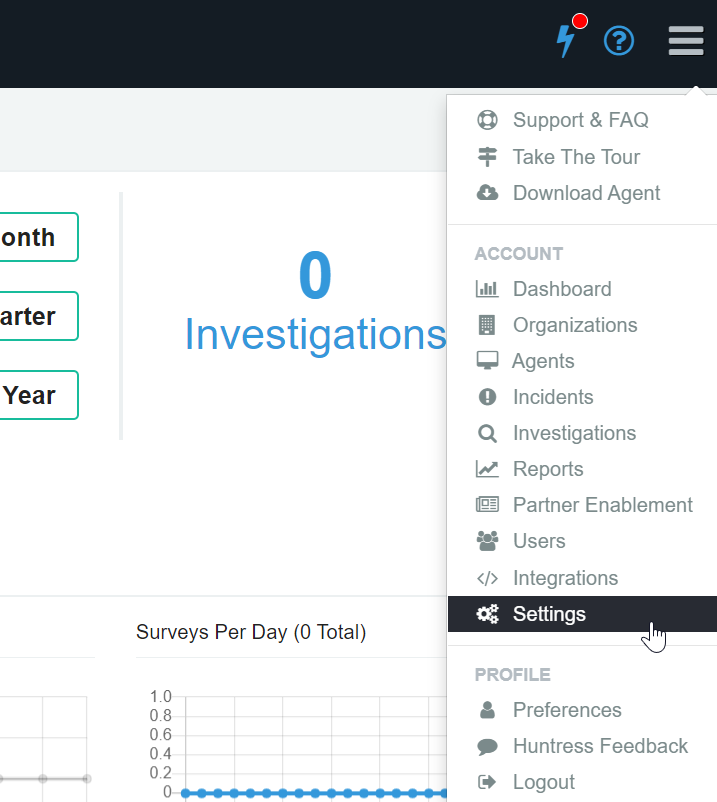This screenshot has height=802, width=717.
Task: Click the monitor icon beside Agents
Action: coord(487,361)
